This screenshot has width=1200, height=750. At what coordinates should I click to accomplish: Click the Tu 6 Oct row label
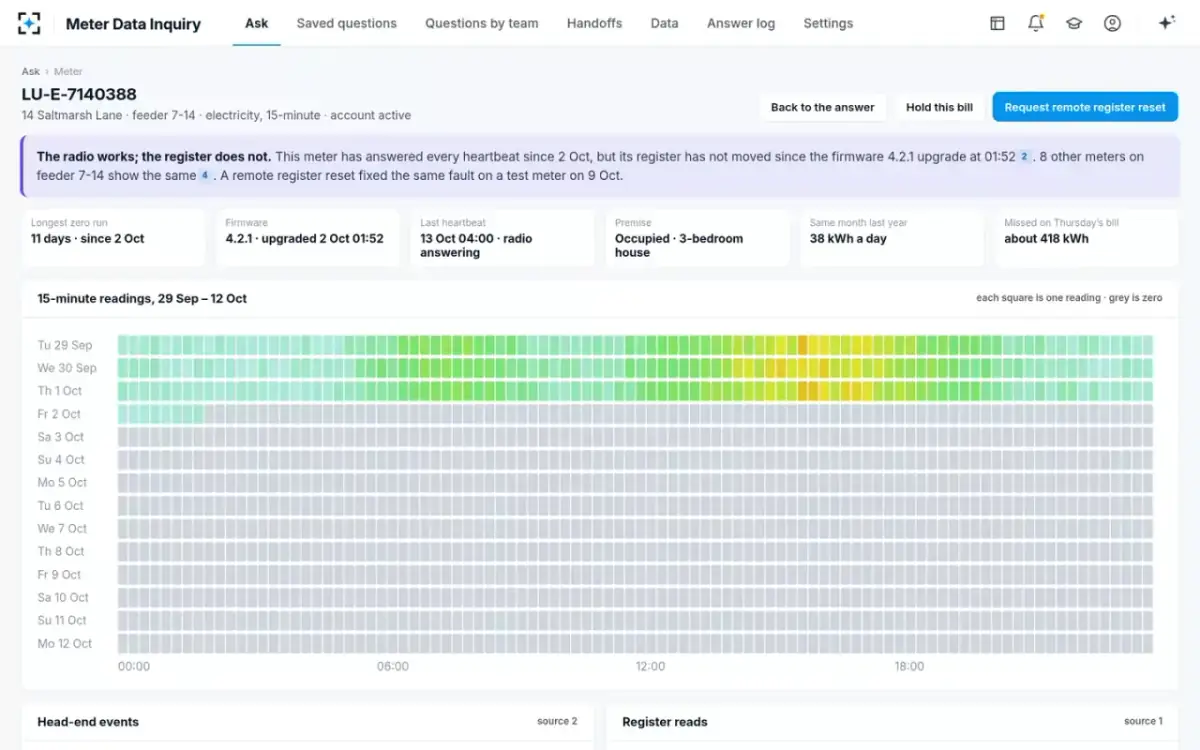[x=61, y=506]
